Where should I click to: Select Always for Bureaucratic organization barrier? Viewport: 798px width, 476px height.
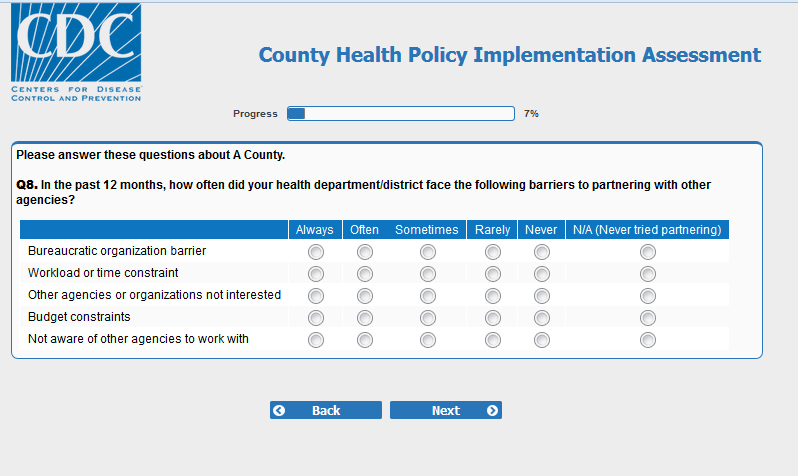316,252
